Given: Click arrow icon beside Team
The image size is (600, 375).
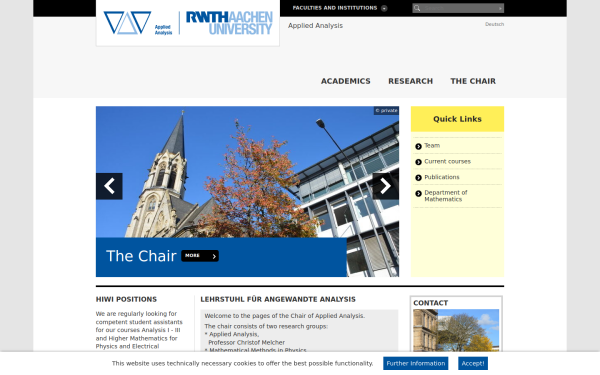Looking at the screenshot, I should pyautogui.click(x=418, y=146).
